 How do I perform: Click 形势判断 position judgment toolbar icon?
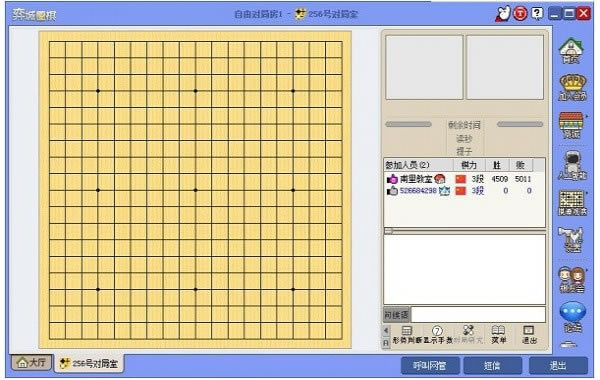407,334
